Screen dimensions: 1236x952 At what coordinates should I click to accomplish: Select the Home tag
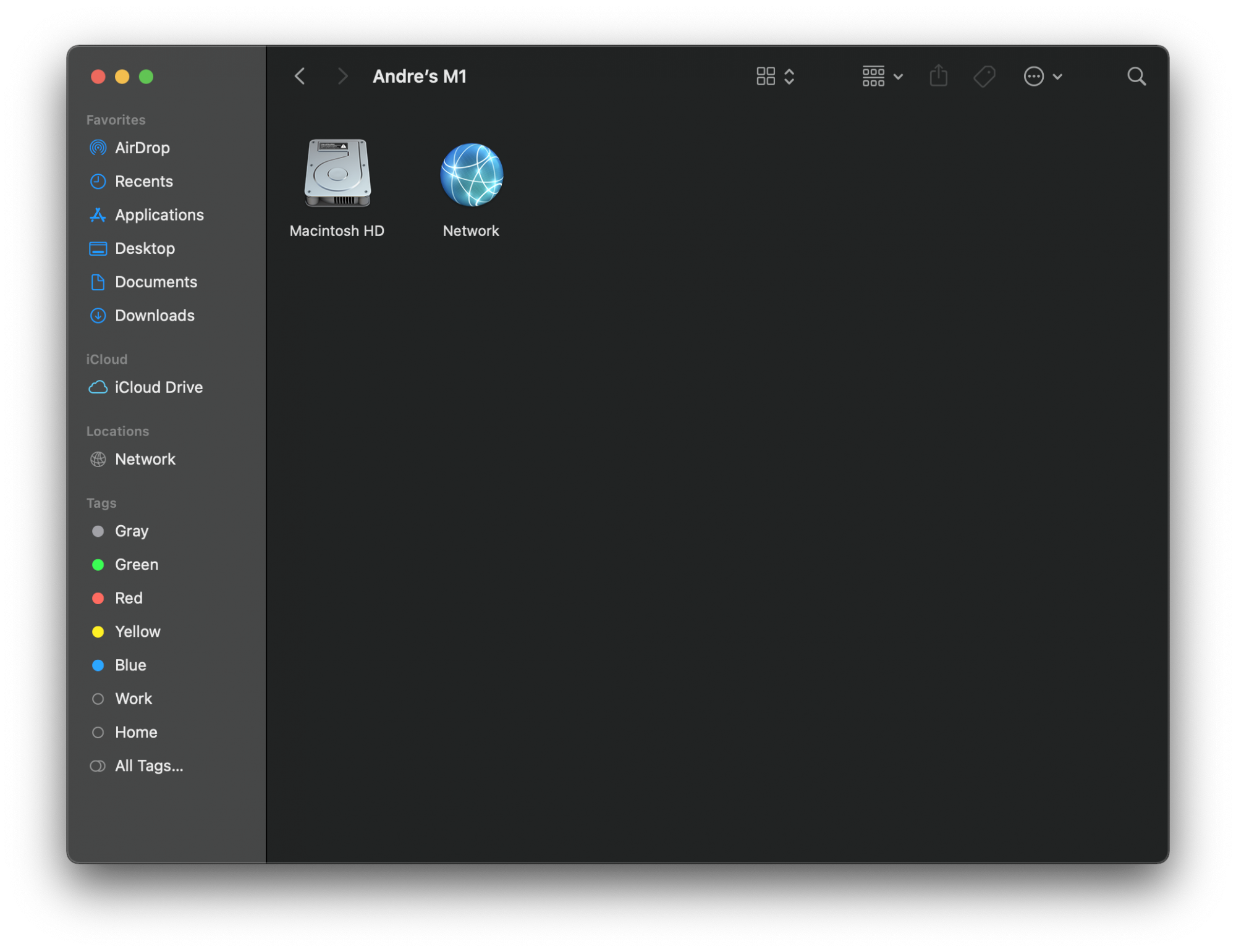[x=135, y=732]
